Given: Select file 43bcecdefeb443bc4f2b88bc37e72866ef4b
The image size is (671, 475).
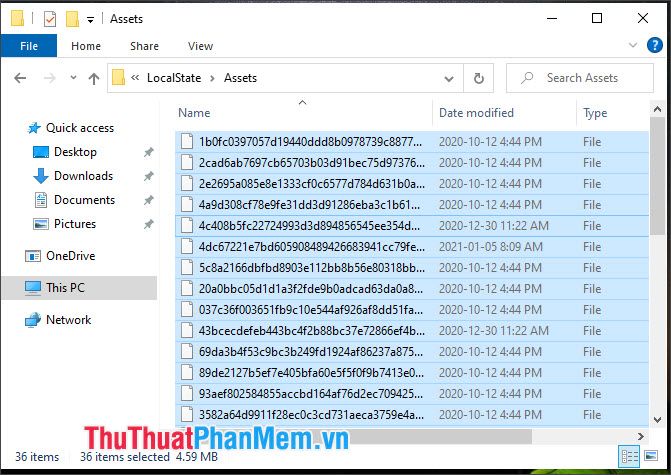Looking at the screenshot, I should [412, 330].
